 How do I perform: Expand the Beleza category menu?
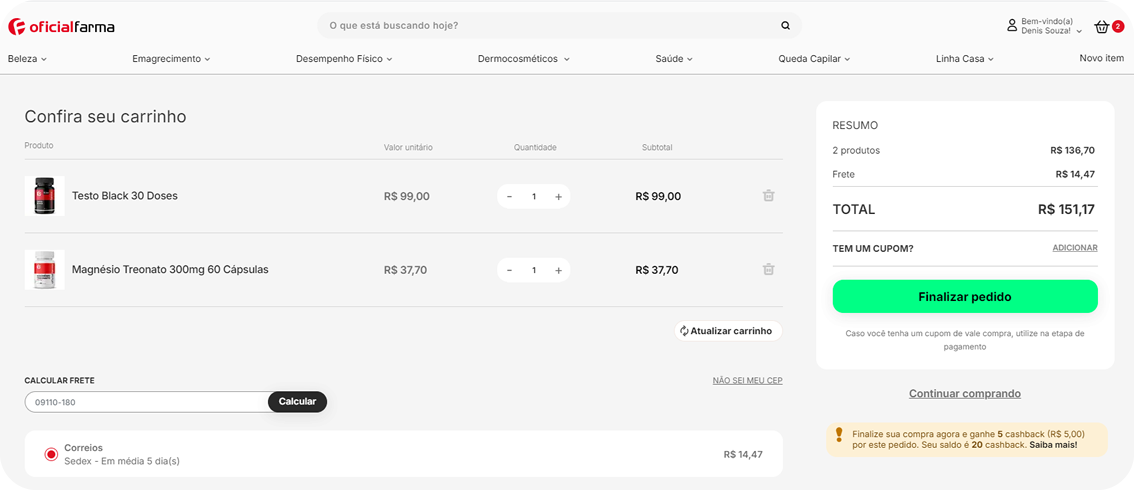tap(27, 59)
